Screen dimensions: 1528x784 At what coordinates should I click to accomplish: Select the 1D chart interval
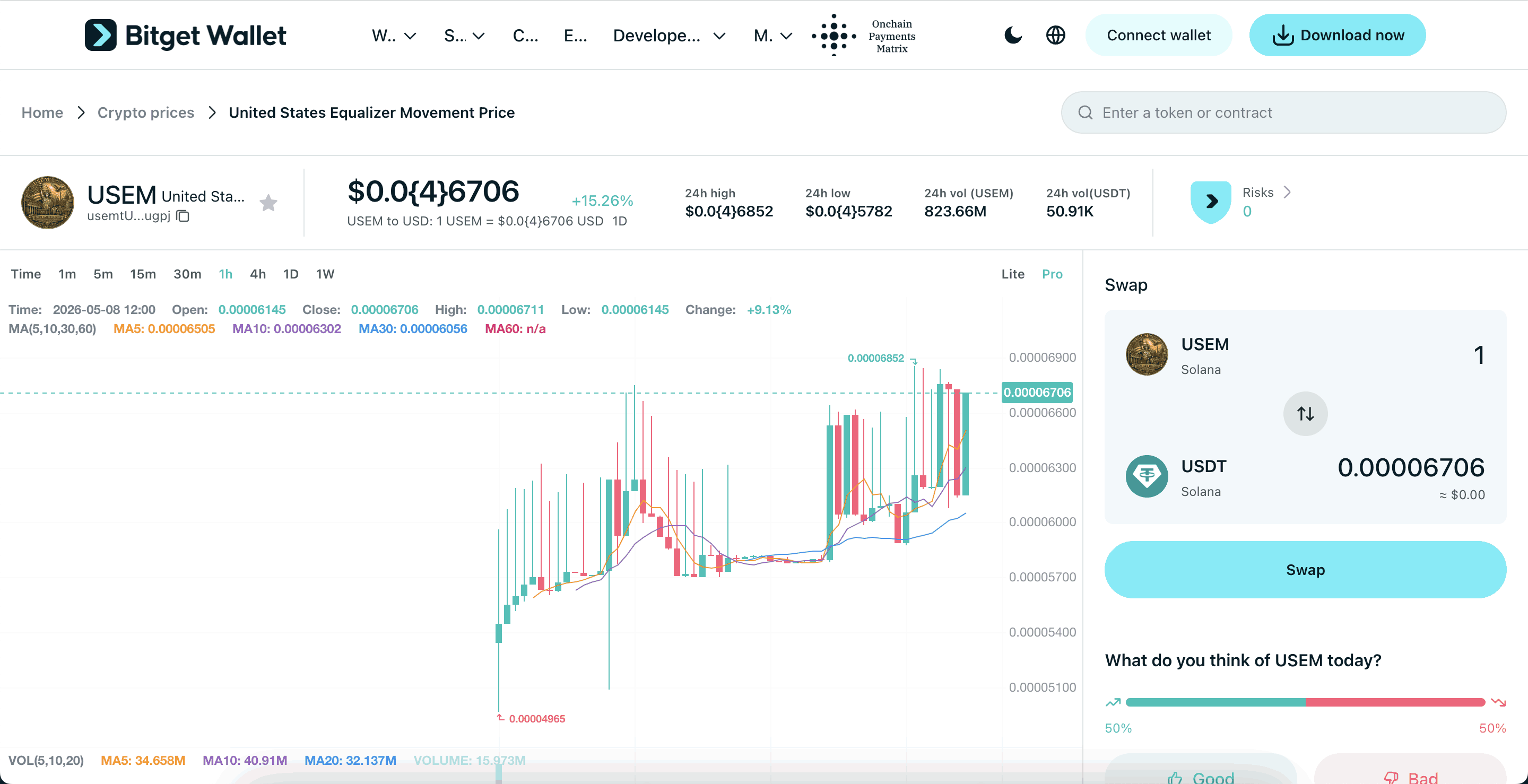(291, 274)
